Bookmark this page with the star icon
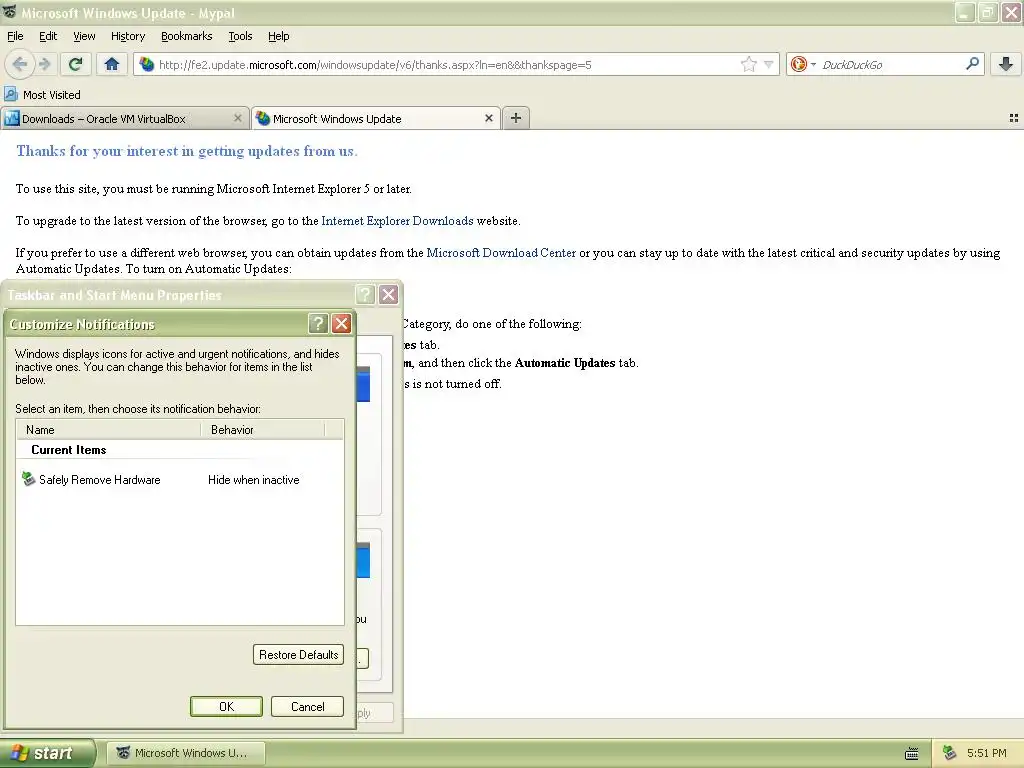The height and width of the screenshot is (768, 1024). click(748, 65)
